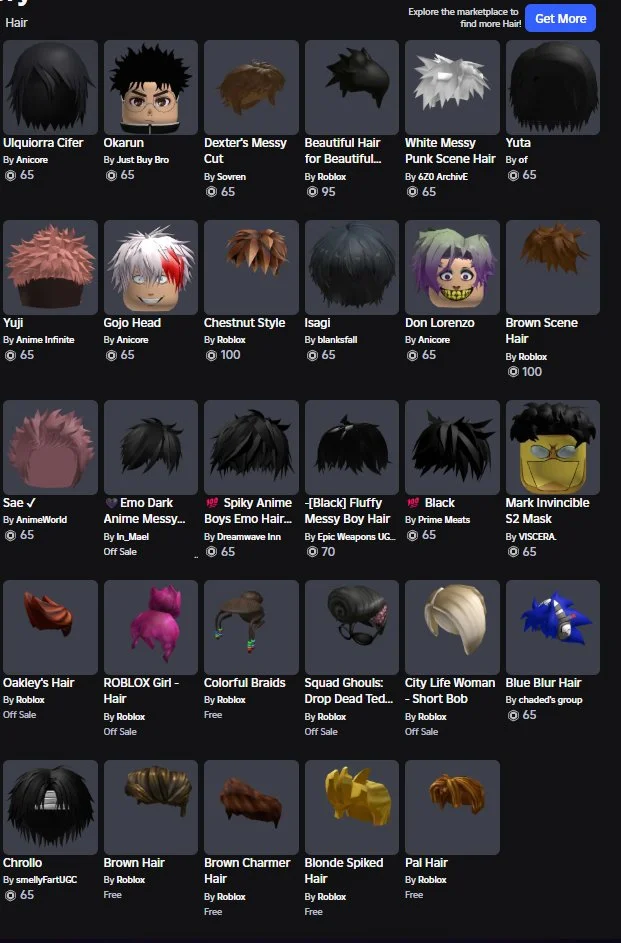The image size is (621, 943).
Task: Select the City Life Woman Short Bob thumbnail
Action: (452, 627)
